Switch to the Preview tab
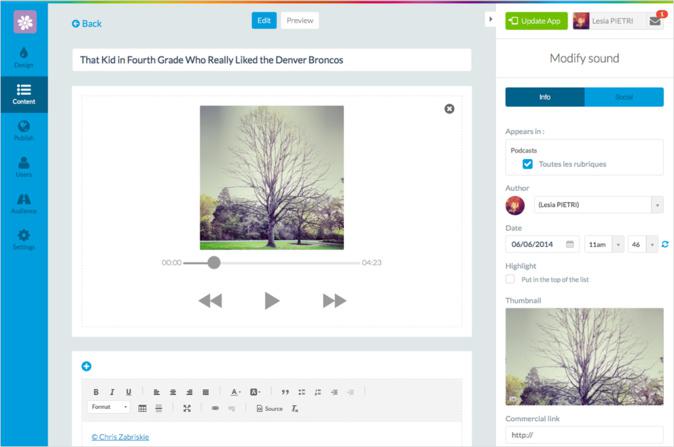 [299, 20]
